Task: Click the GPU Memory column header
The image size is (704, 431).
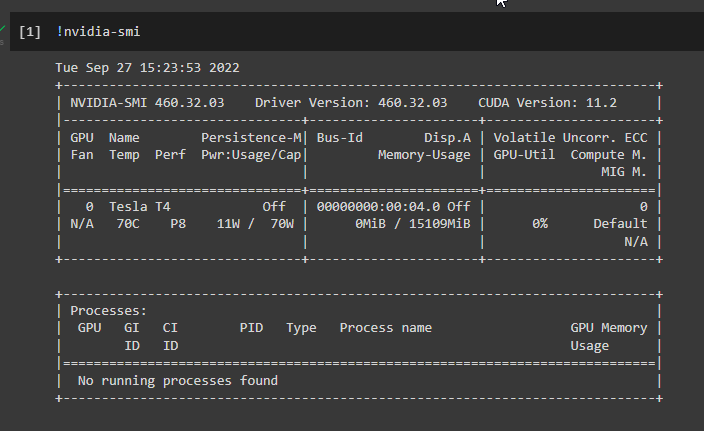Action: (x=608, y=327)
